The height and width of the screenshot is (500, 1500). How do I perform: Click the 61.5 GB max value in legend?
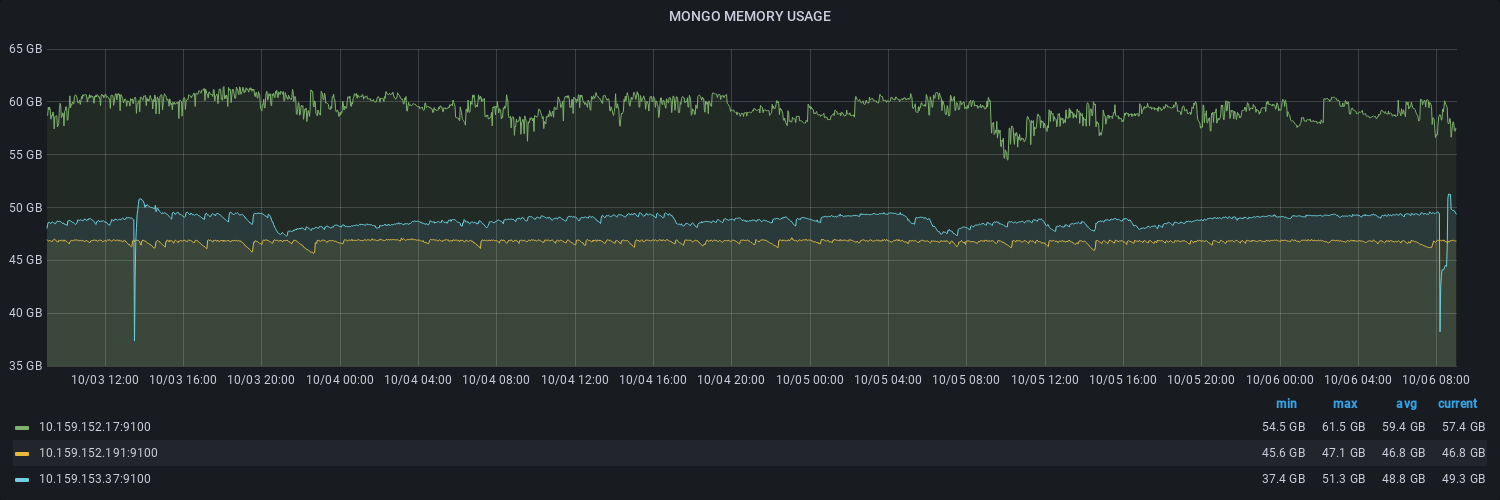[1343, 427]
